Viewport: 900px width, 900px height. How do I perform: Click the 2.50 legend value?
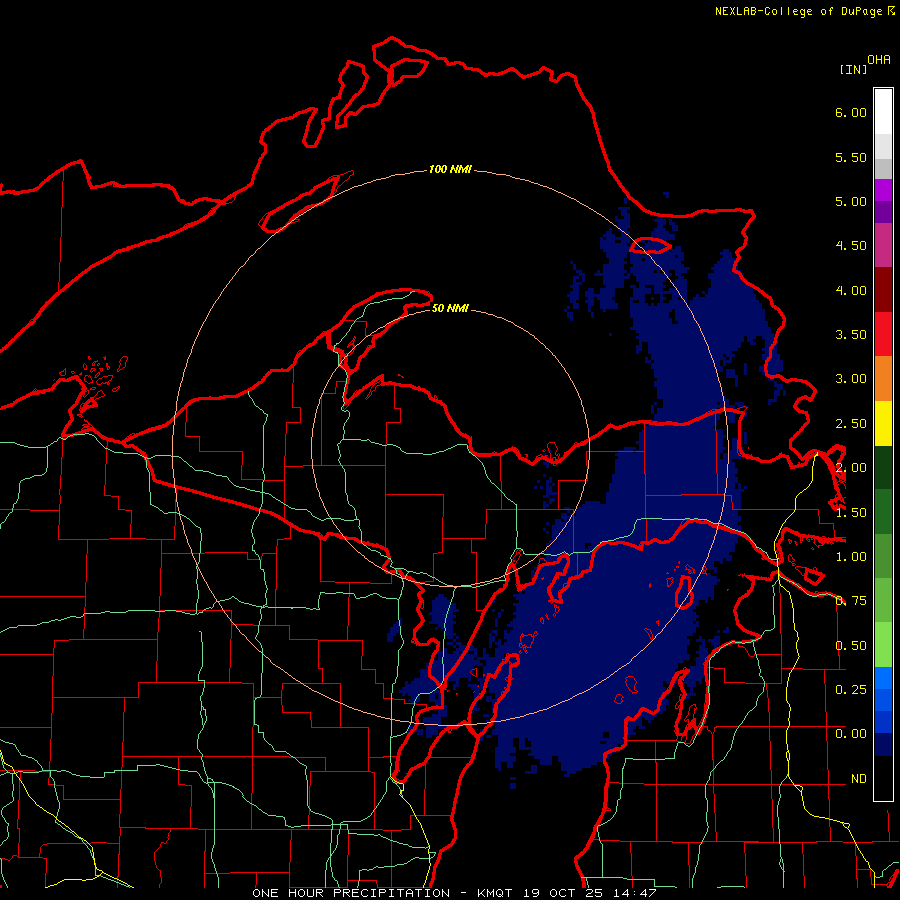click(851, 424)
